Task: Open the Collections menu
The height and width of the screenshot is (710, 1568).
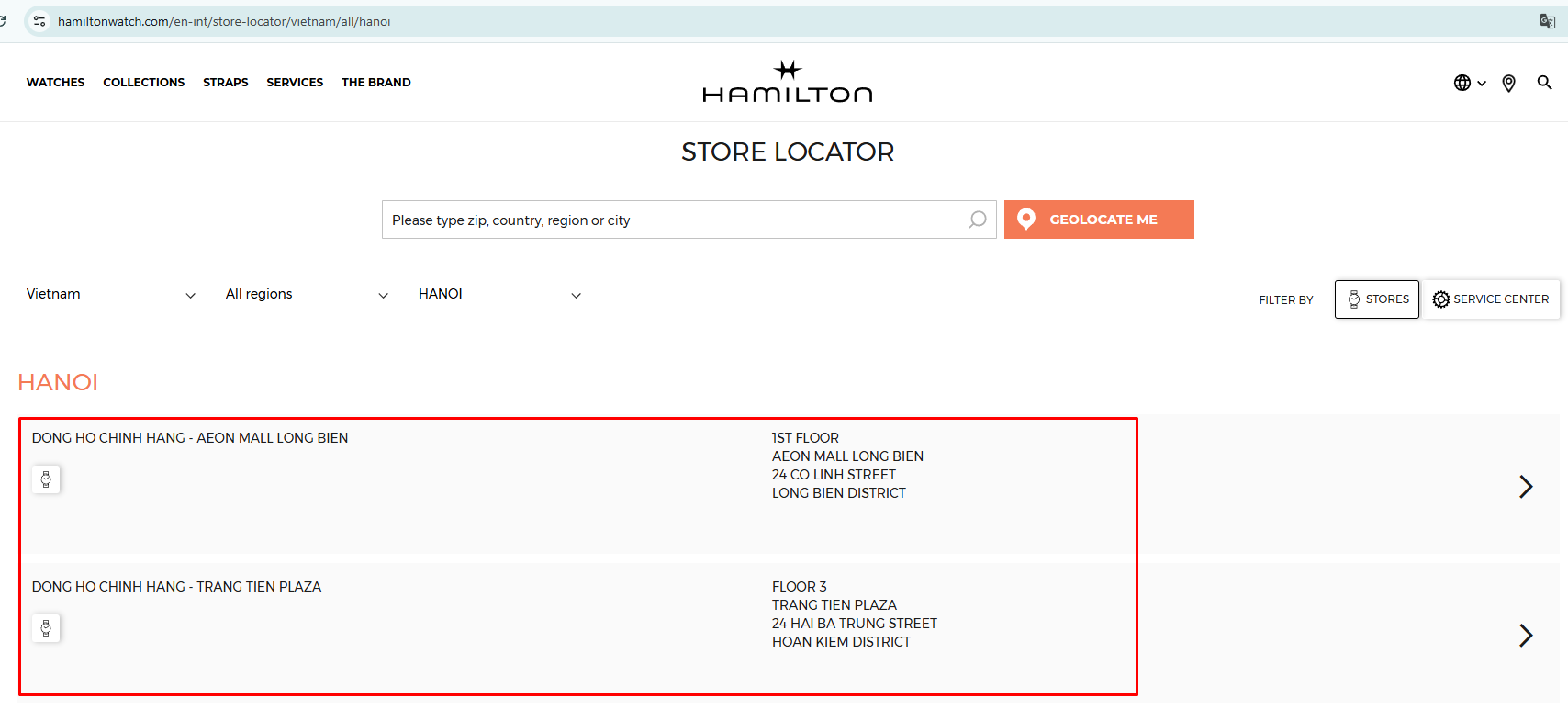Action: (x=143, y=83)
